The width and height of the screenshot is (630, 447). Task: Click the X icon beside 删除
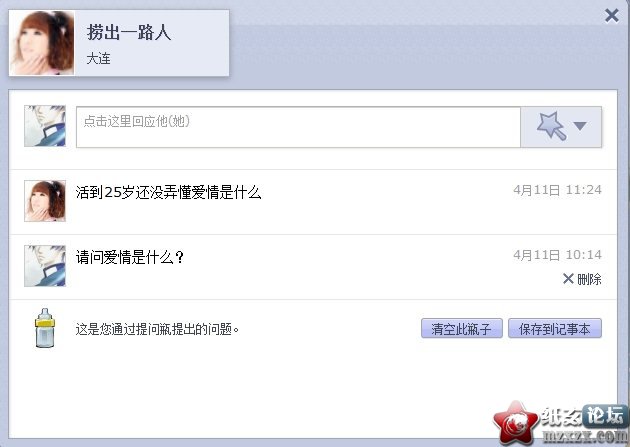point(568,279)
